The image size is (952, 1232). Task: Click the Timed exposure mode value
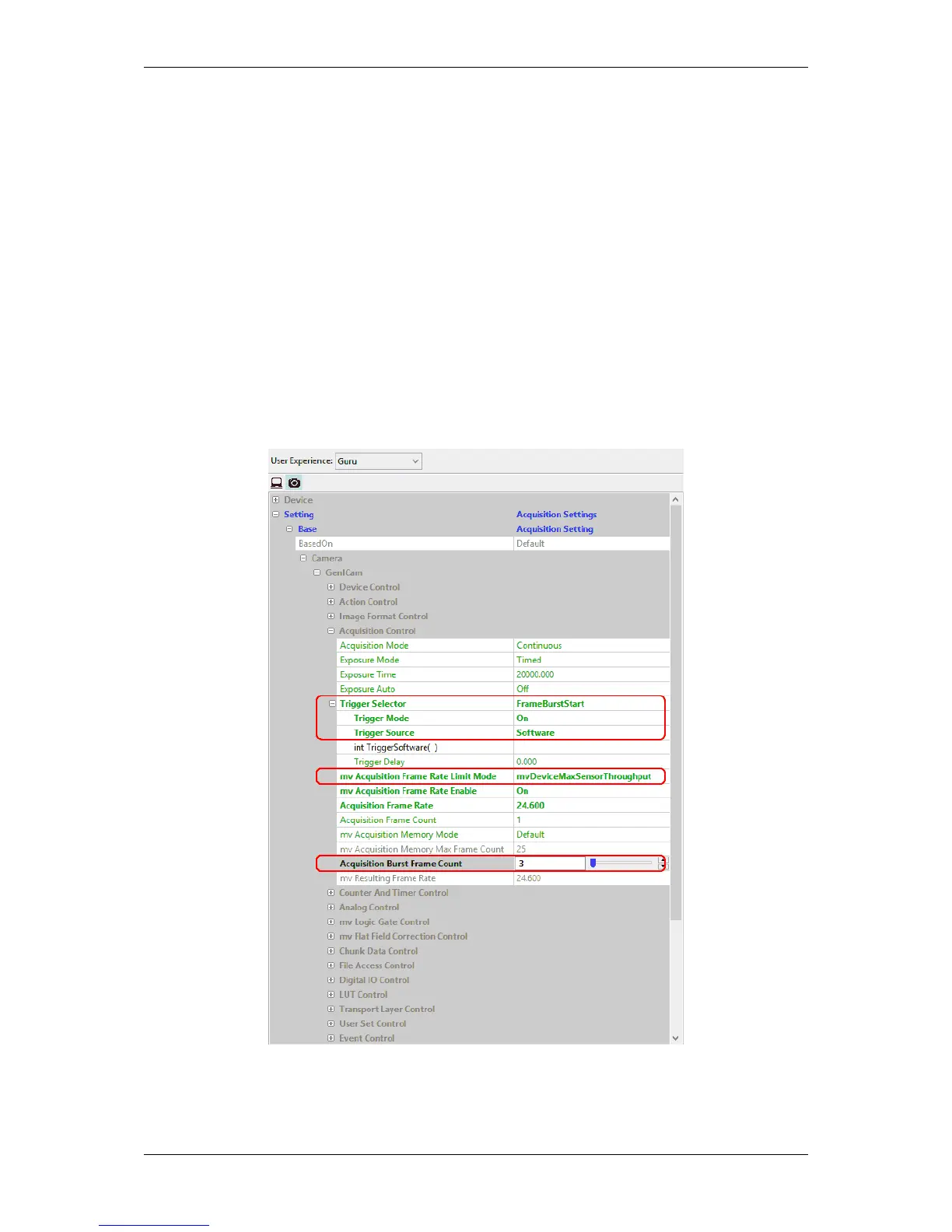[529, 660]
